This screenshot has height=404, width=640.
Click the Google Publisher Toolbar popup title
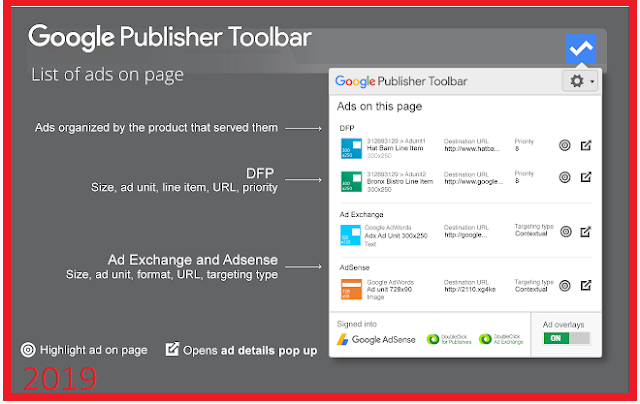tap(401, 81)
